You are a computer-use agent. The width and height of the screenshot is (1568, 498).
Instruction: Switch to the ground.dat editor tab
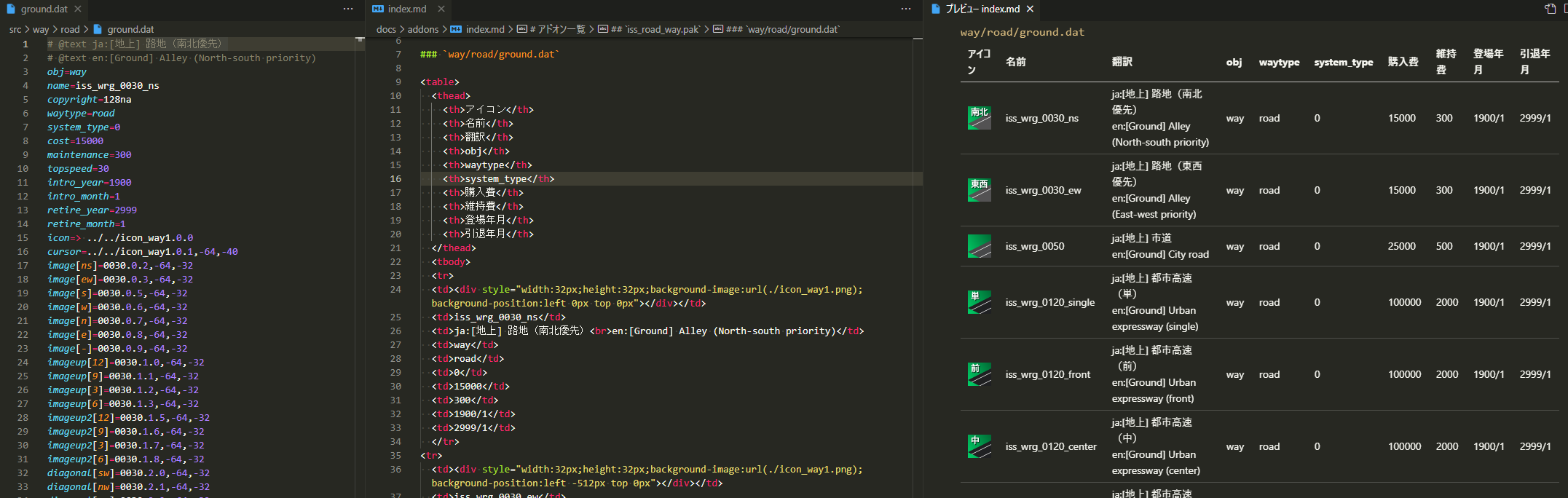(x=44, y=9)
